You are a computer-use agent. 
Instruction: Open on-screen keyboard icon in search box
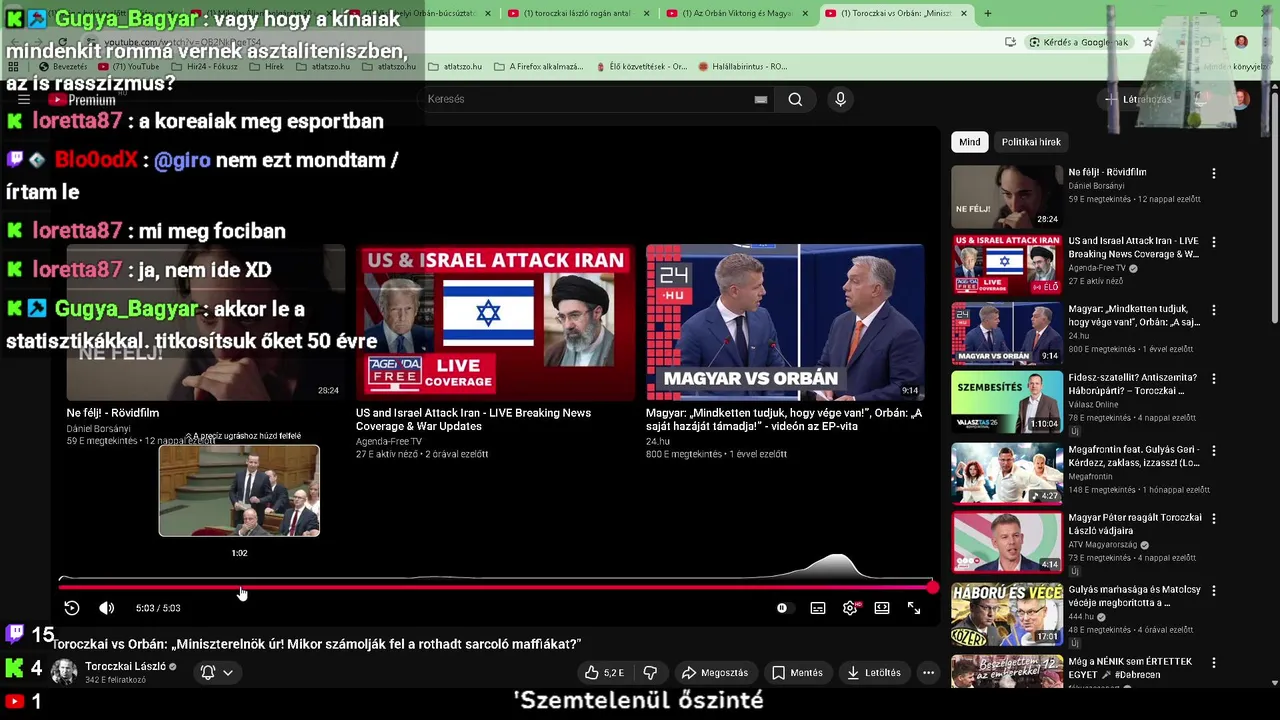click(761, 99)
